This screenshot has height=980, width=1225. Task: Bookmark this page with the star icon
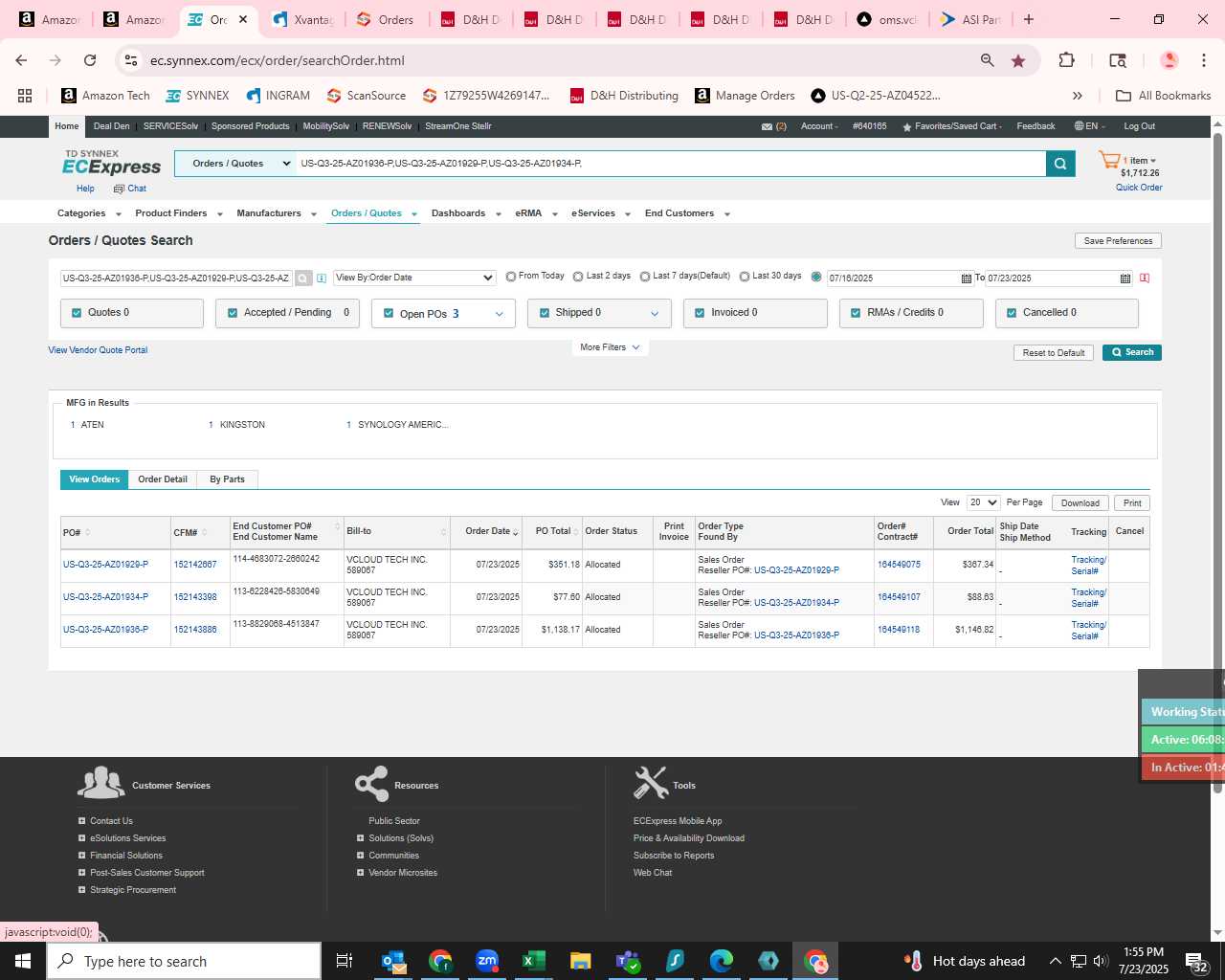pos(1018,60)
